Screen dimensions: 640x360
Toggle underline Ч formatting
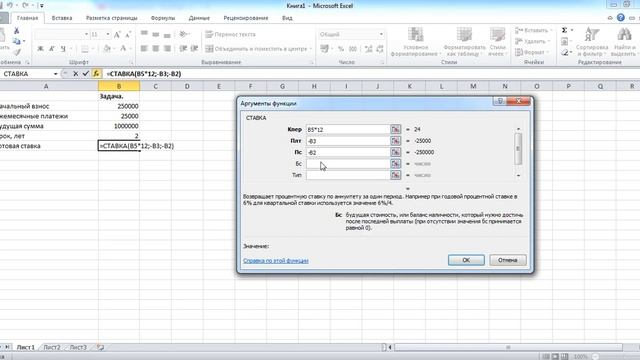coord(63,49)
